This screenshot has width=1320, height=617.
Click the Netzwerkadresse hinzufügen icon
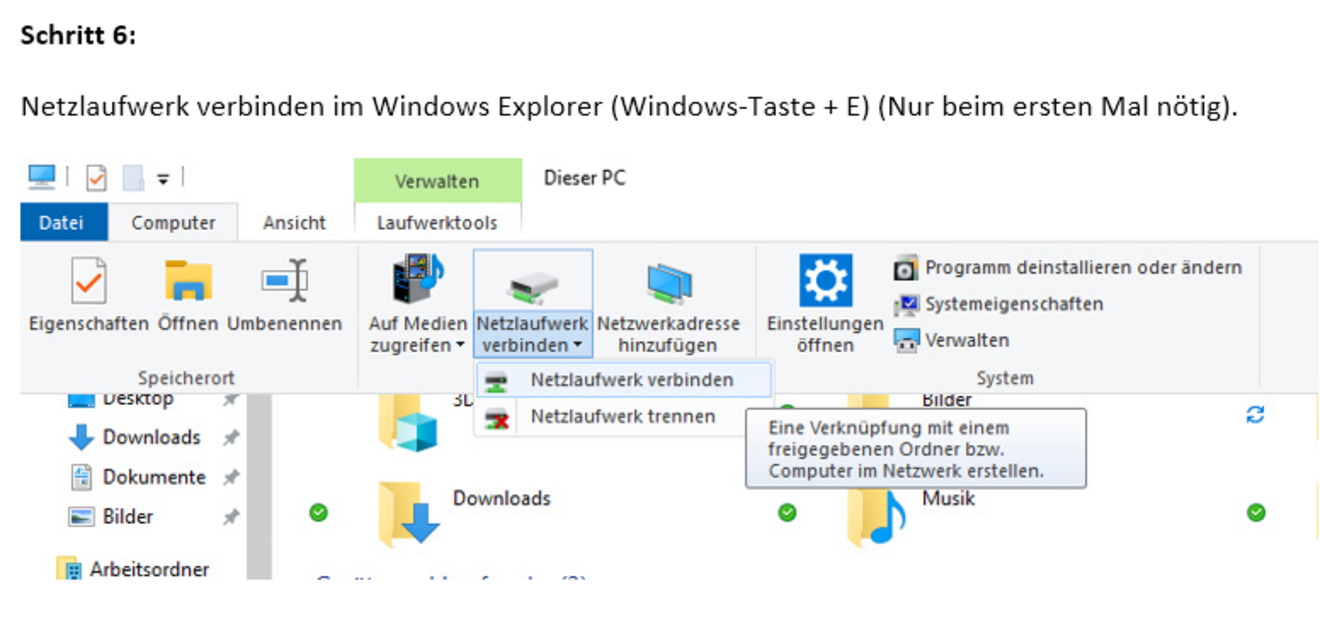coord(668,285)
